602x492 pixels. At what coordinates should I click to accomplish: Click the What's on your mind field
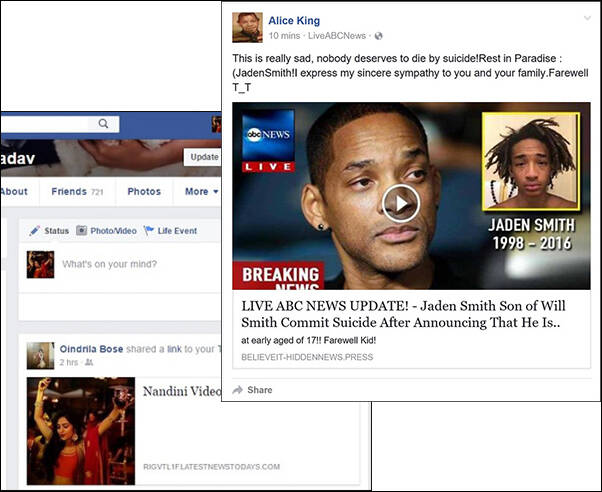109,264
